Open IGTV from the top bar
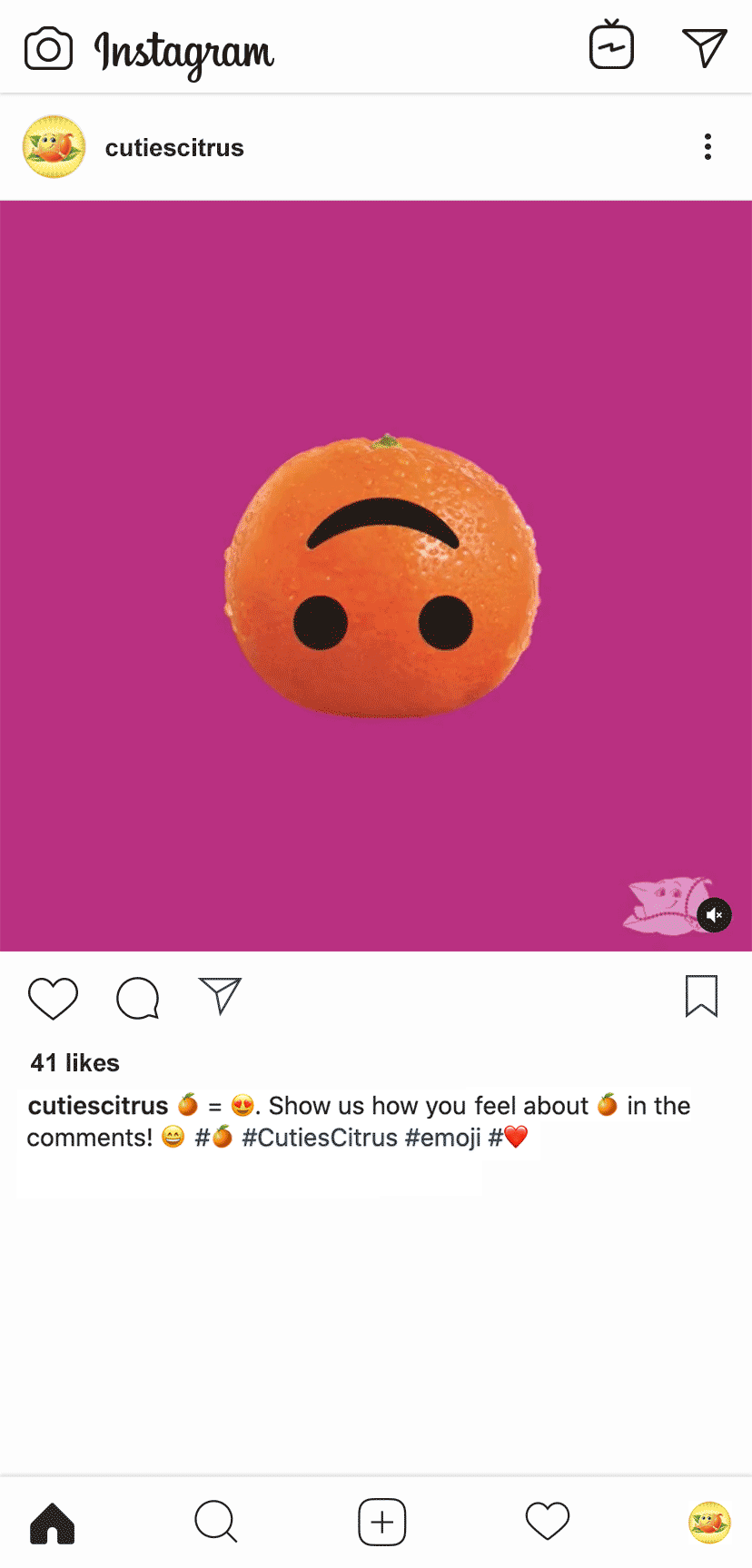The height and width of the screenshot is (1568, 752). (x=611, y=44)
